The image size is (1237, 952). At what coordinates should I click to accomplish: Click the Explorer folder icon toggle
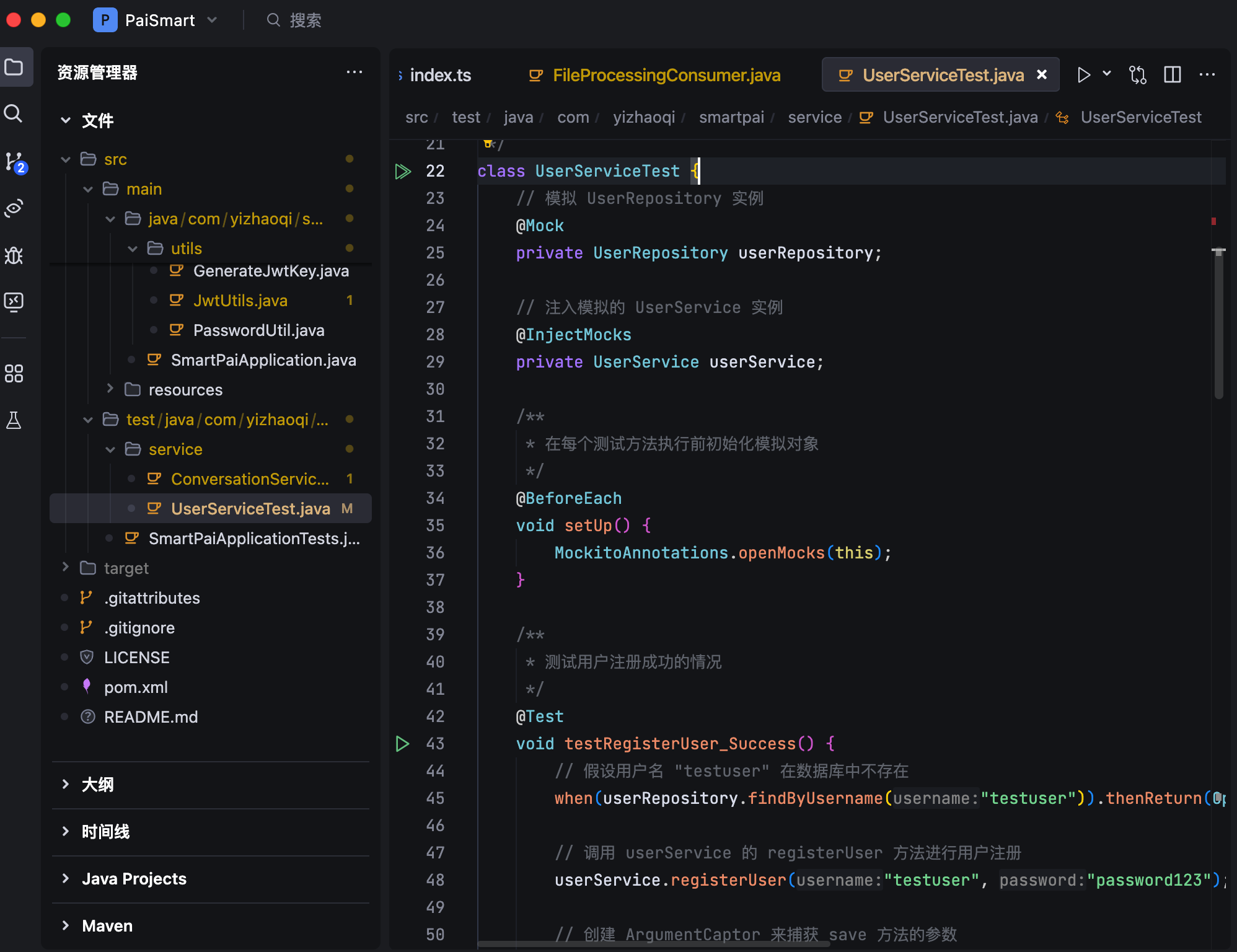tap(14, 67)
